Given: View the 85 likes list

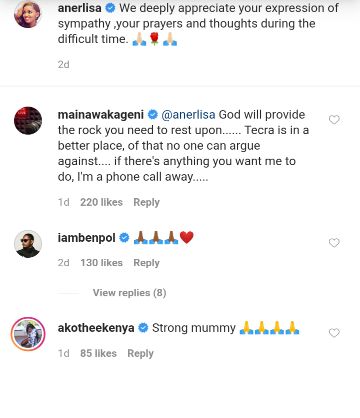Looking at the screenshot, I should [x=98, y=353].
